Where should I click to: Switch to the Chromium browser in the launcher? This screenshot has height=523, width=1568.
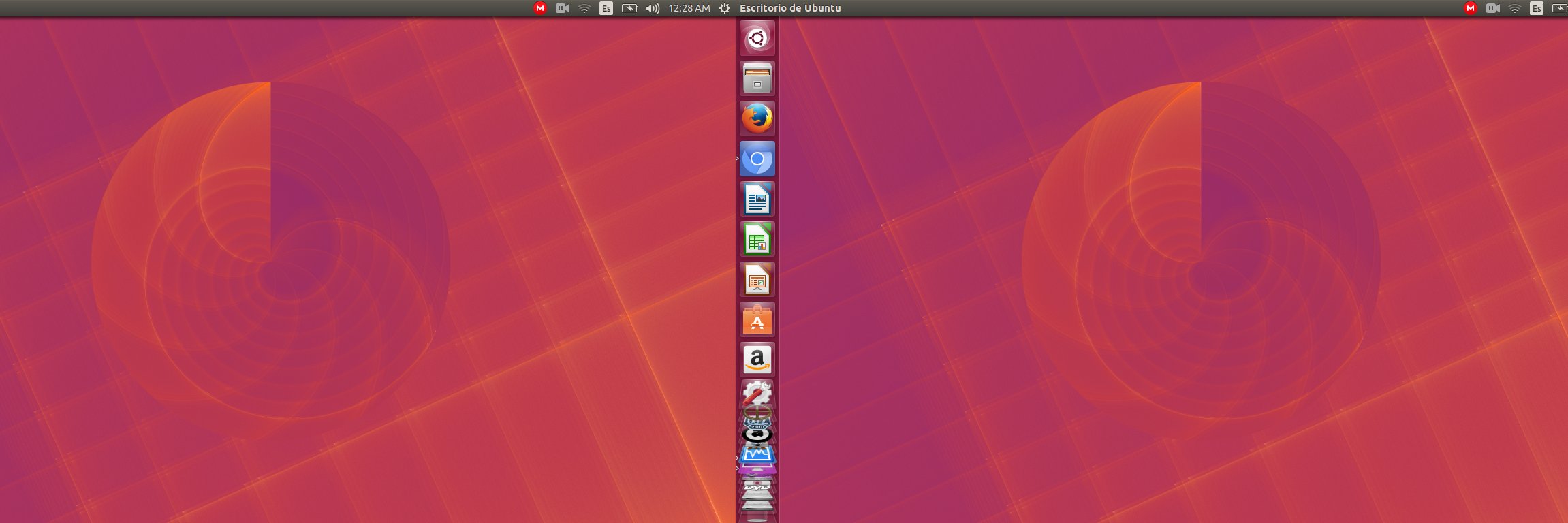tap(757, 159)
